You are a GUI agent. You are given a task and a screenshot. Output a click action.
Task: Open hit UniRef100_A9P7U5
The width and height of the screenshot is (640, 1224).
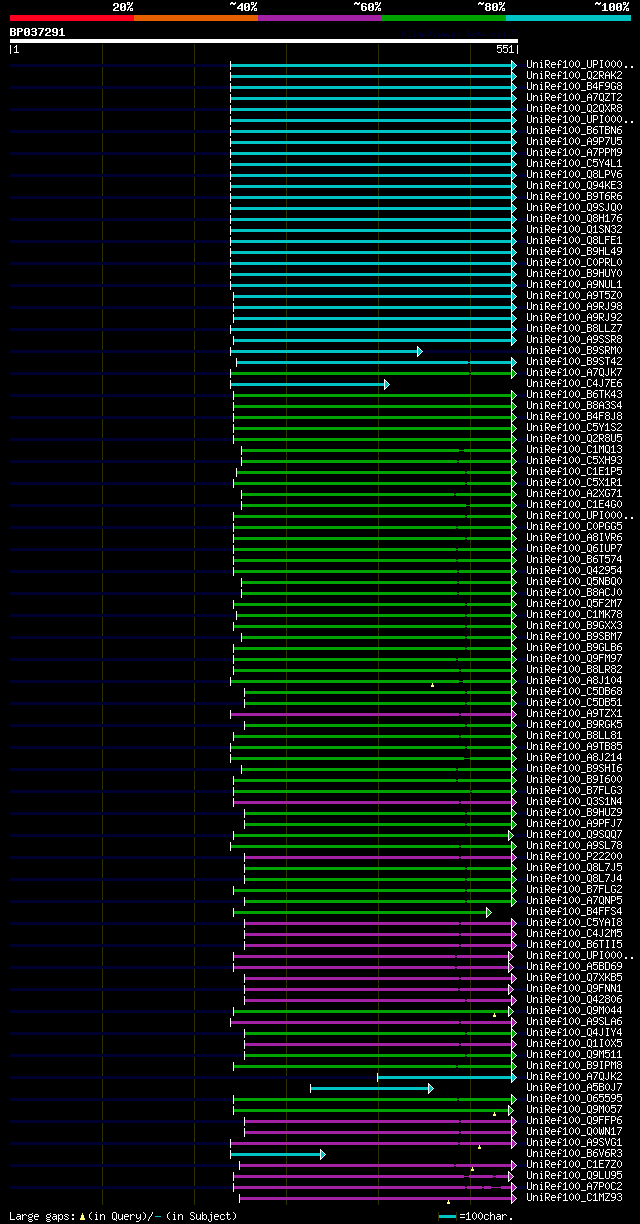[574, 141]
